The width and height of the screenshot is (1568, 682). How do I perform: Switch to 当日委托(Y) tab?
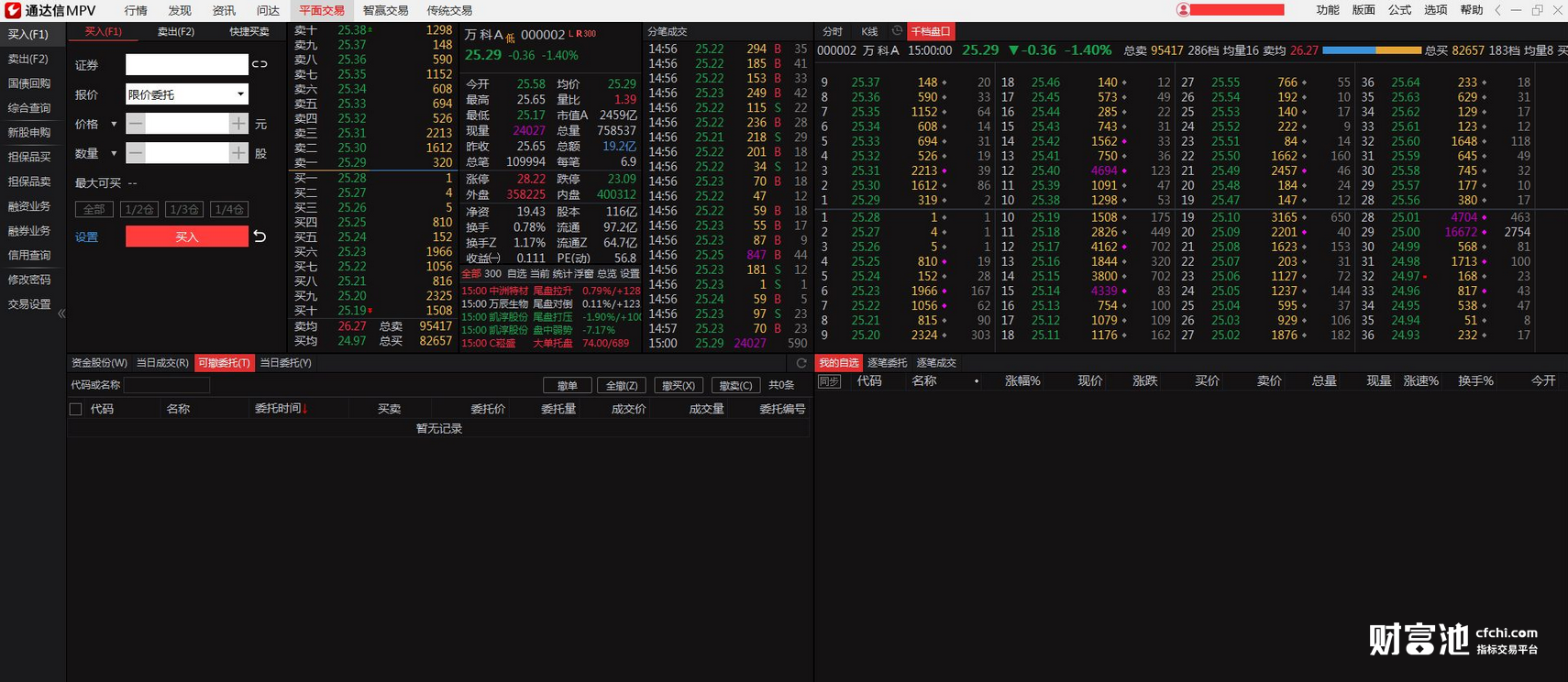point(285,363)
